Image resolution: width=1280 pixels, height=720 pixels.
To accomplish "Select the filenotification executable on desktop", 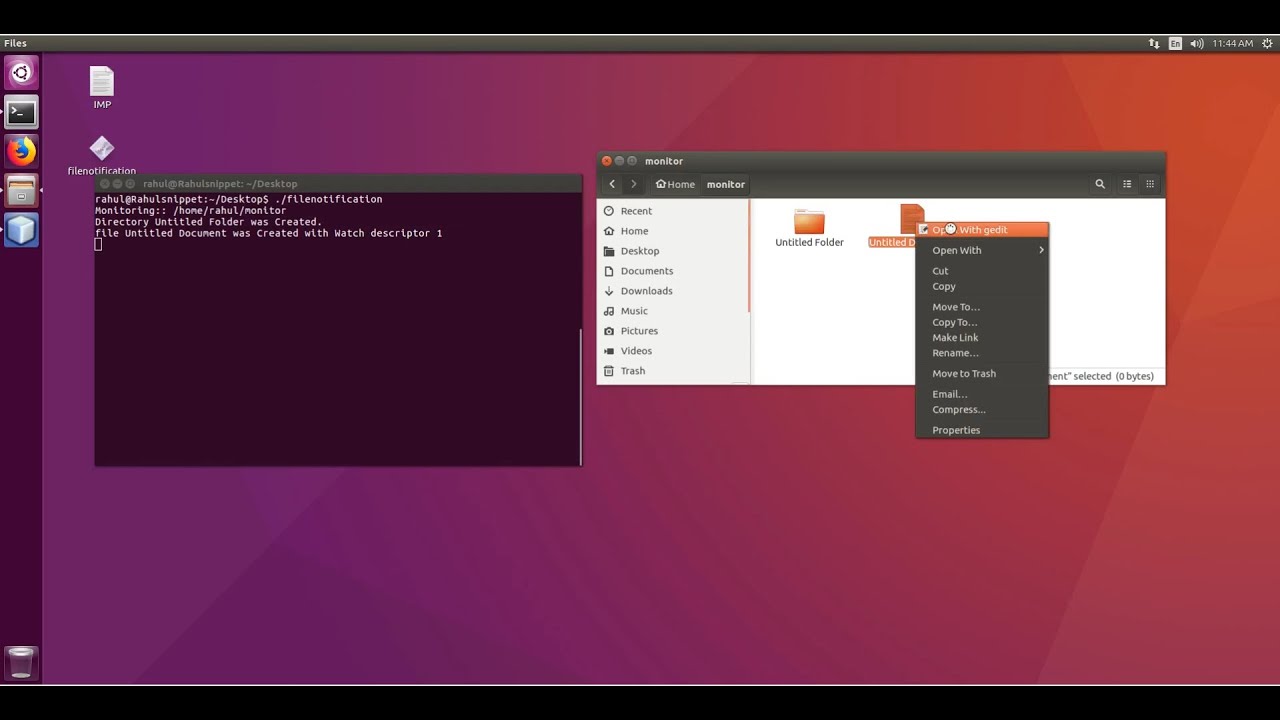I will tap(102, 156).
